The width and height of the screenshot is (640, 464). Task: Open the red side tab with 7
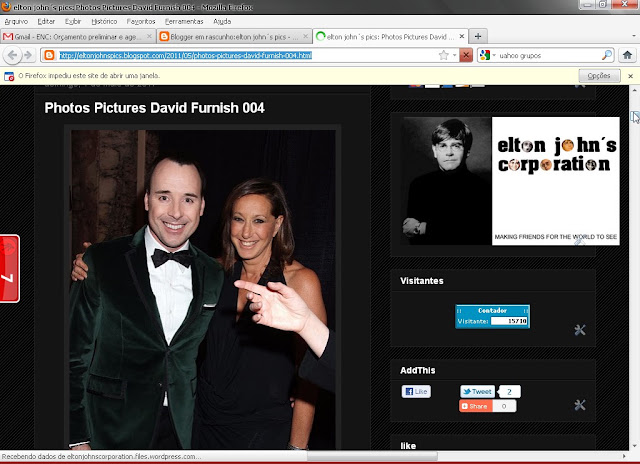click(10, 269)
